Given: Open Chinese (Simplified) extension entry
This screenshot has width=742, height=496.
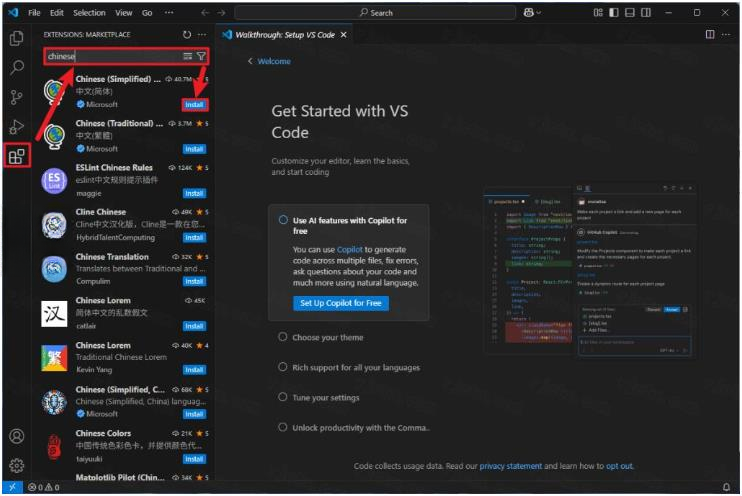Looking at the screenshot, I should 125,91.
